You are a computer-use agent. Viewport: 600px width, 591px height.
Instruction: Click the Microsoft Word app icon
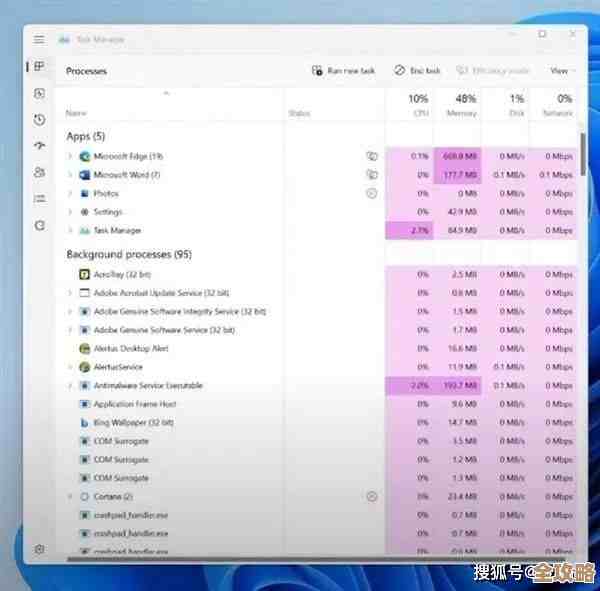pos(85,175)
